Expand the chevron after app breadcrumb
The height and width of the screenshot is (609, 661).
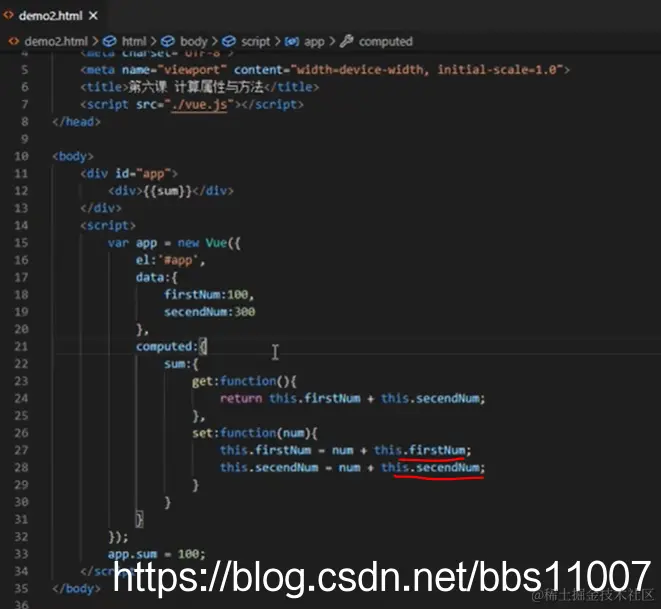click(x=332, y=41)
